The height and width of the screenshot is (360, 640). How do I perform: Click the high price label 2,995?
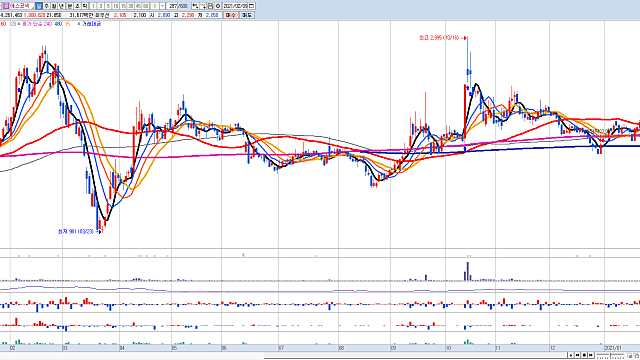point(439,38)
